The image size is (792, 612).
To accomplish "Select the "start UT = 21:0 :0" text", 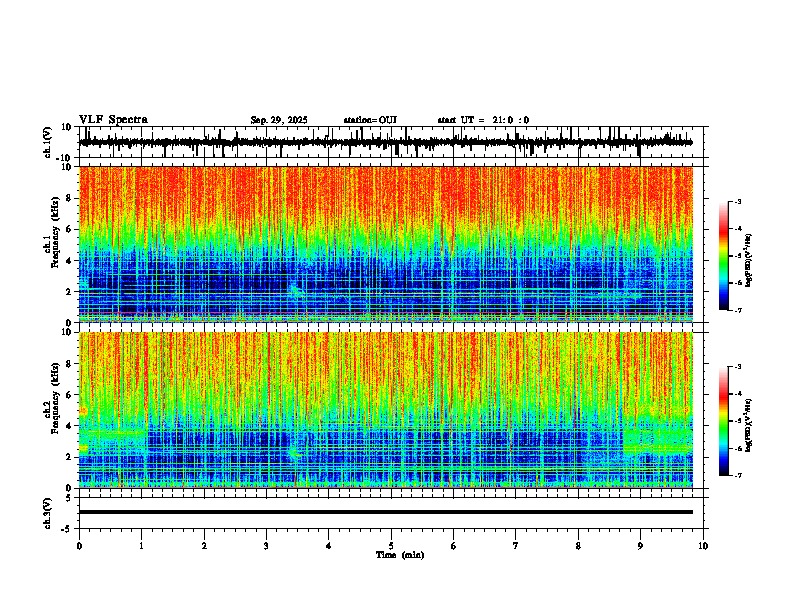I will click(483, 120).
